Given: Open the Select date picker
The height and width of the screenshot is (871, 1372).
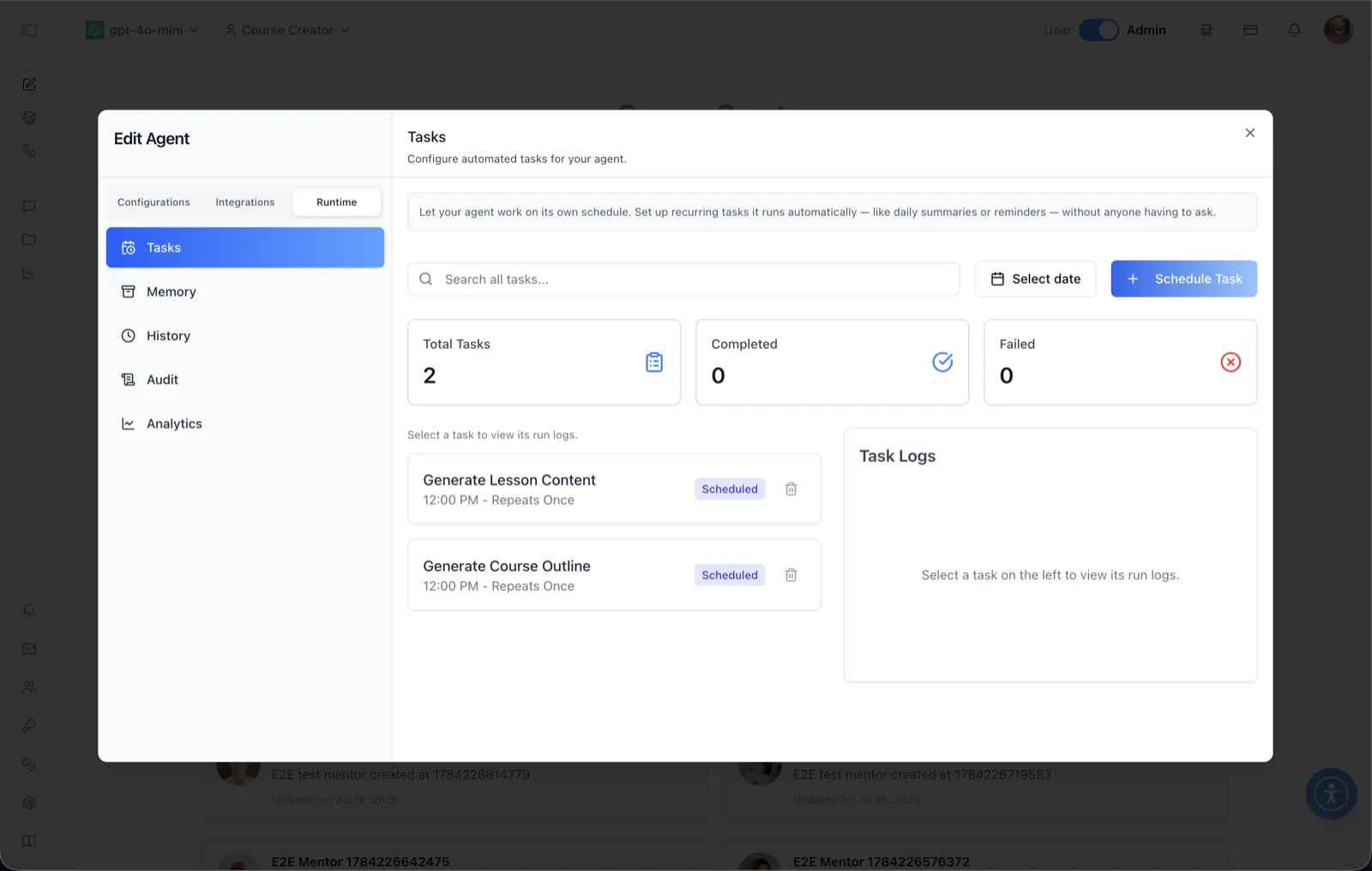Looking at the screenshot, I should 1035,279.
